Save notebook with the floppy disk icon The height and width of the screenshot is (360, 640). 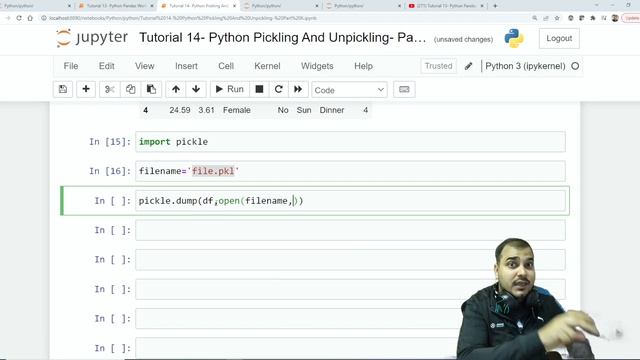(63, 89)
